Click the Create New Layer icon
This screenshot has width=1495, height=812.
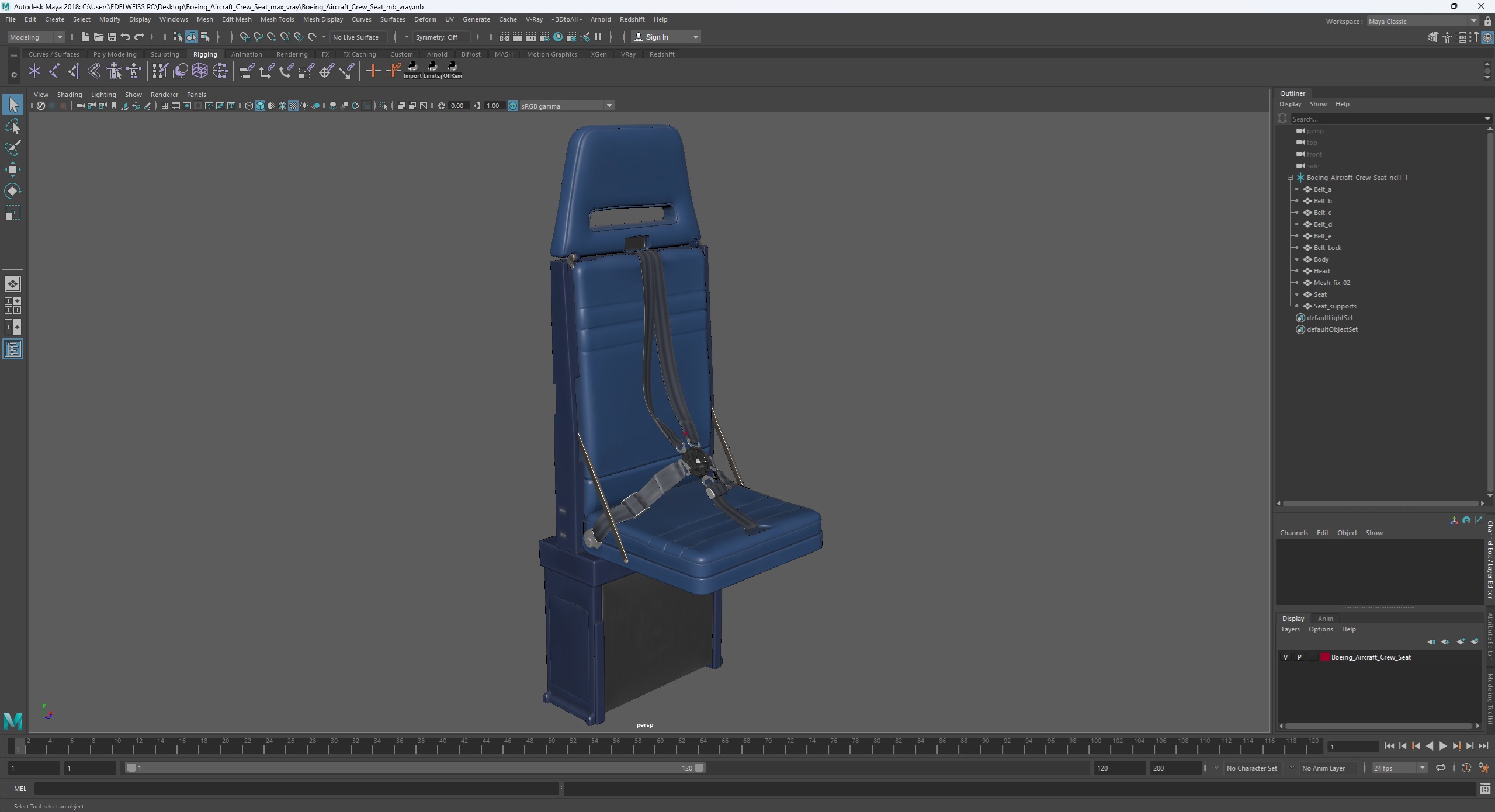click(x=1461, y=641)
